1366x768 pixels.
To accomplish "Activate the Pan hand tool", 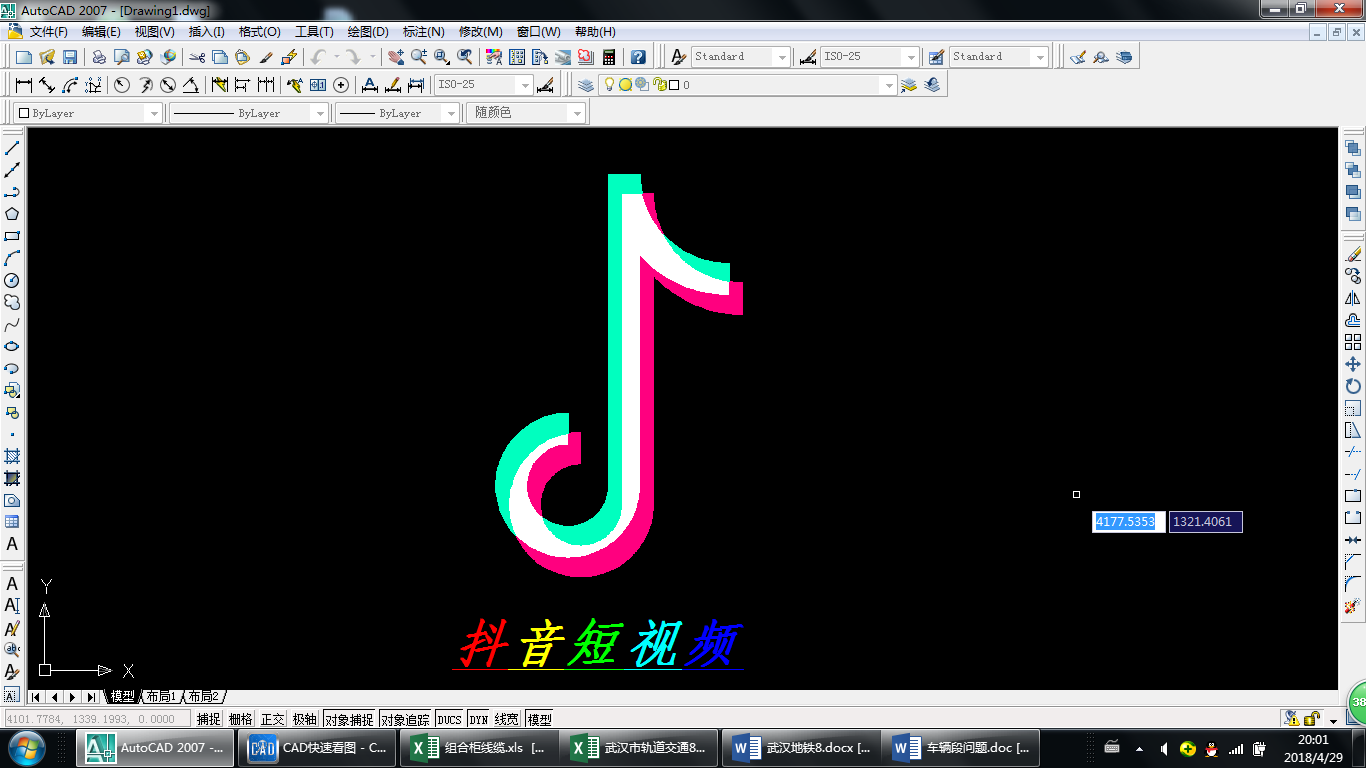I will [x=396, y=57].
